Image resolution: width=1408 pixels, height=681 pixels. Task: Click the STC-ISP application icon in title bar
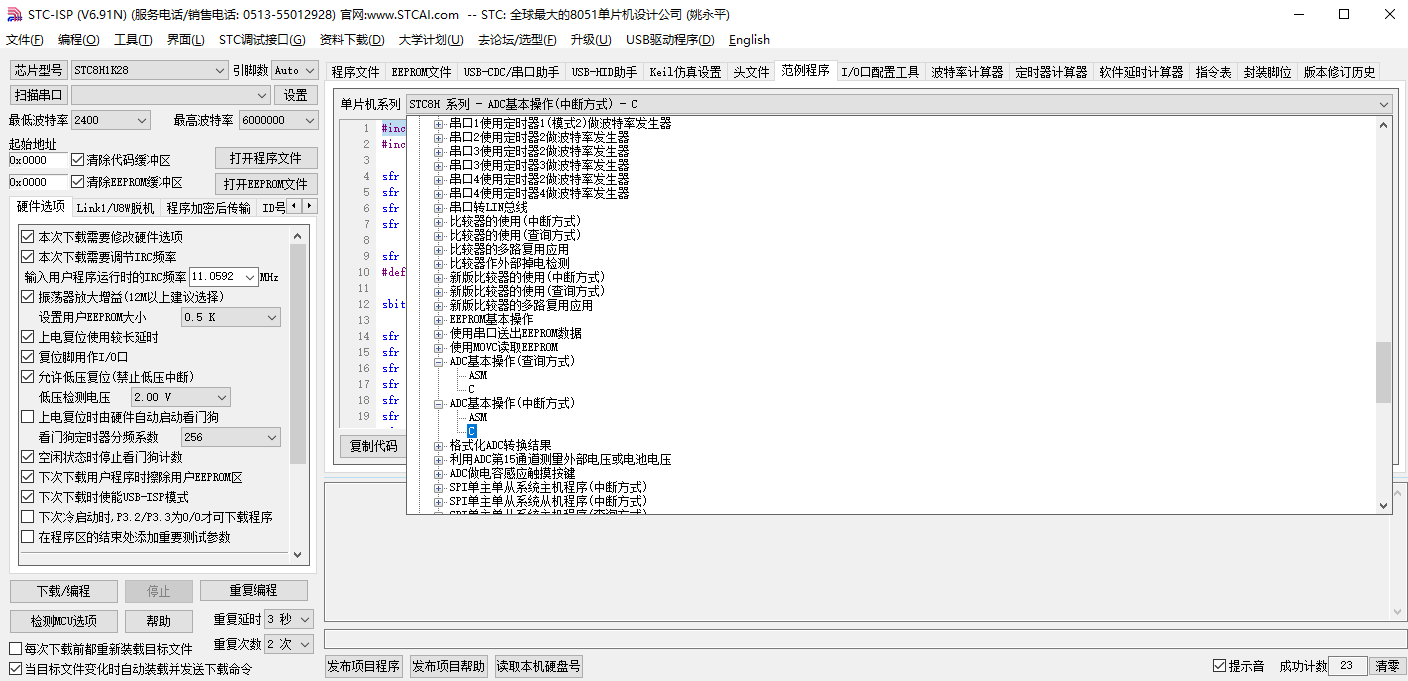click(16, 14)
